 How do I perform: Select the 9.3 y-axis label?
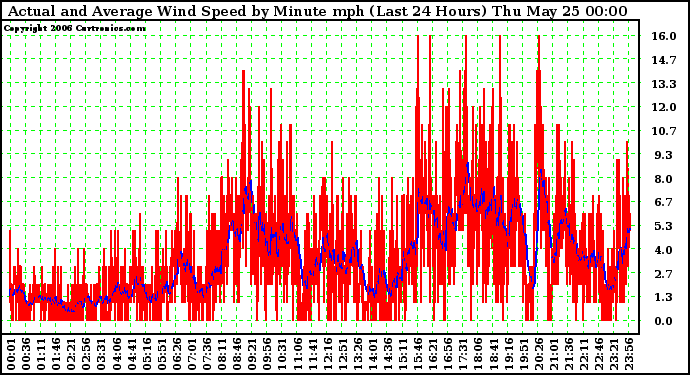pyautogui.click(x=664, y=155)
